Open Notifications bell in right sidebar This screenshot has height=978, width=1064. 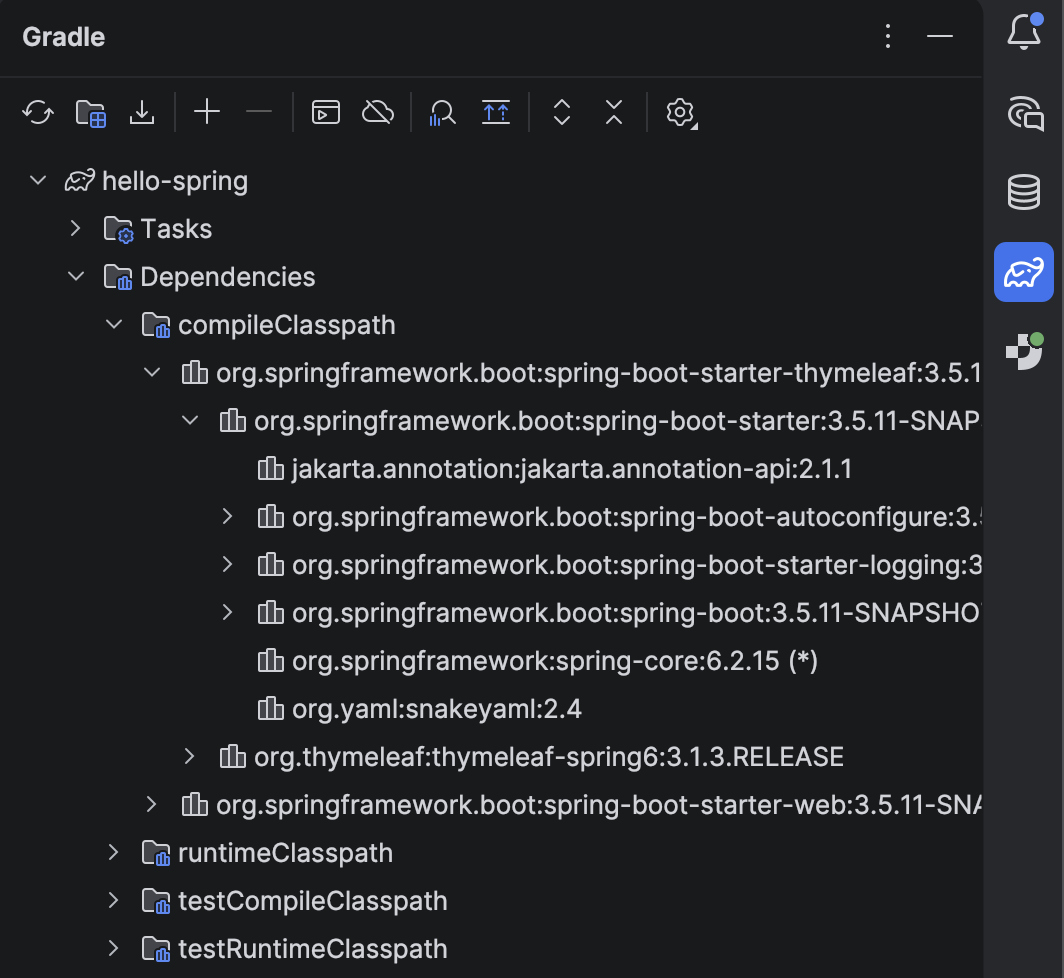point(1024,31)
